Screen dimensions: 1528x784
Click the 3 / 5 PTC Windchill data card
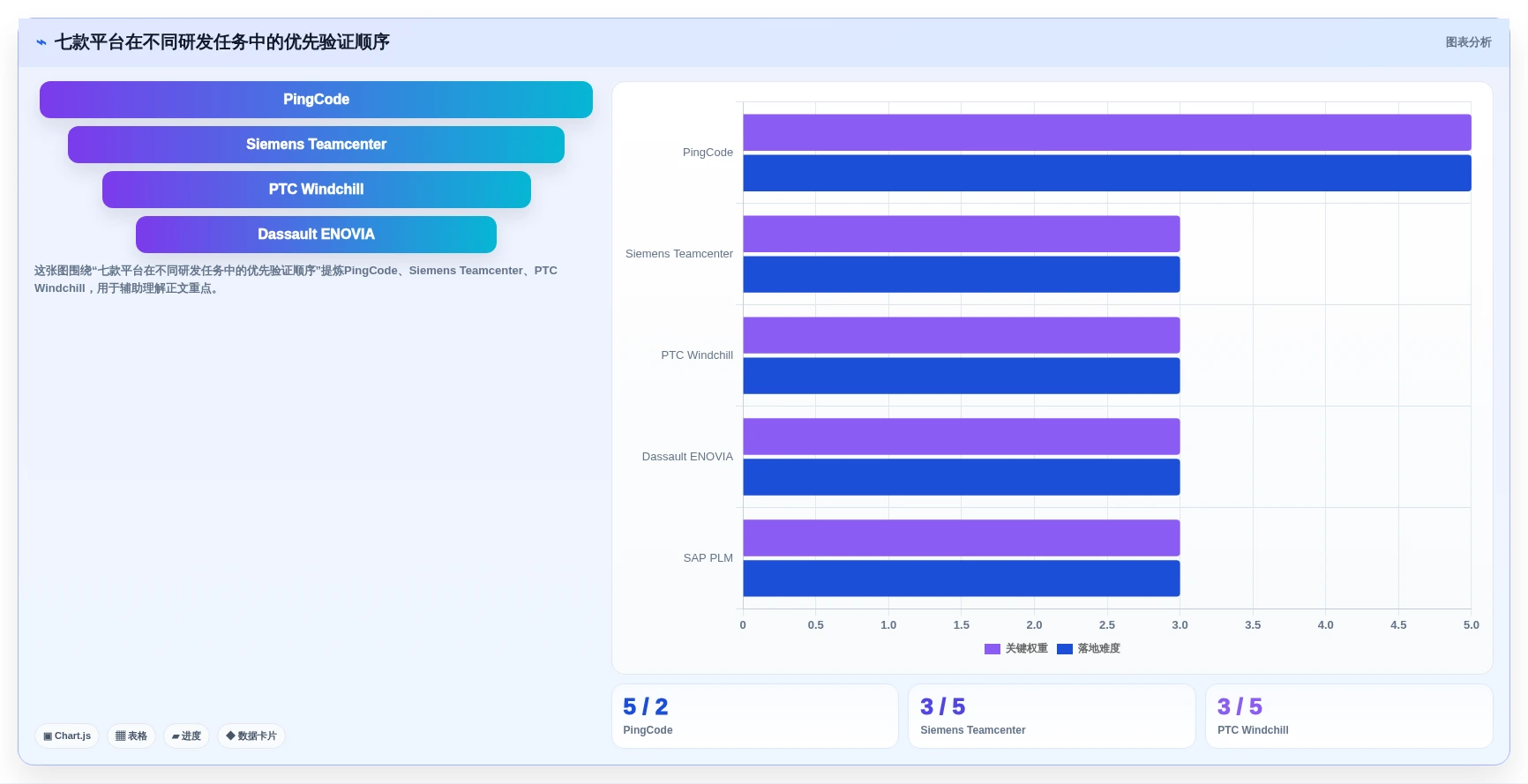point(1349,716)
